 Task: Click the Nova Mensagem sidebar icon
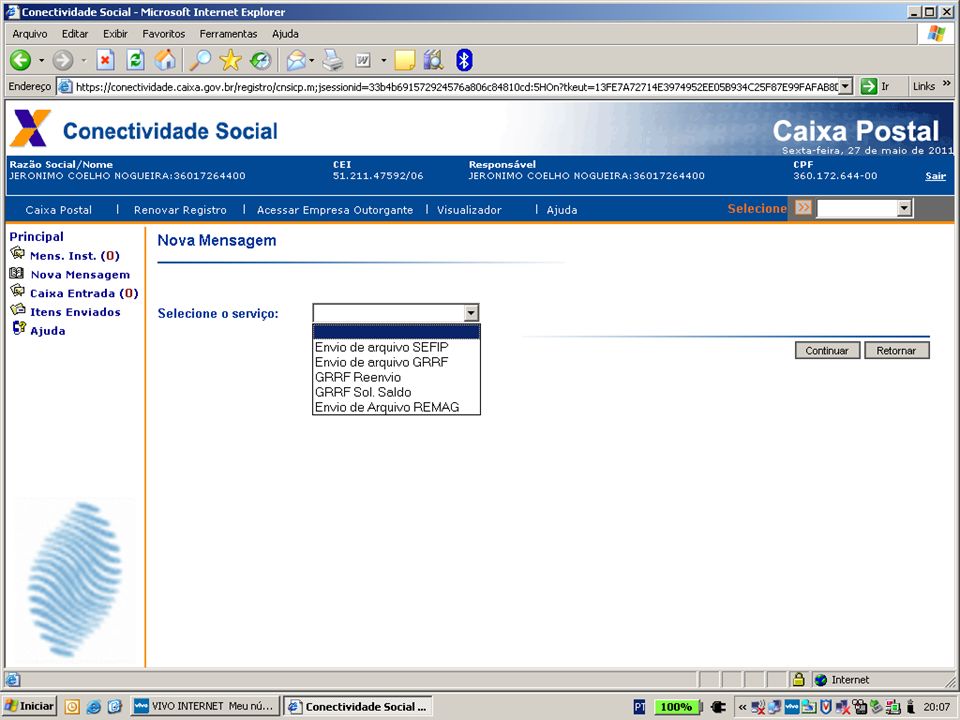click(x=17, y=273)
